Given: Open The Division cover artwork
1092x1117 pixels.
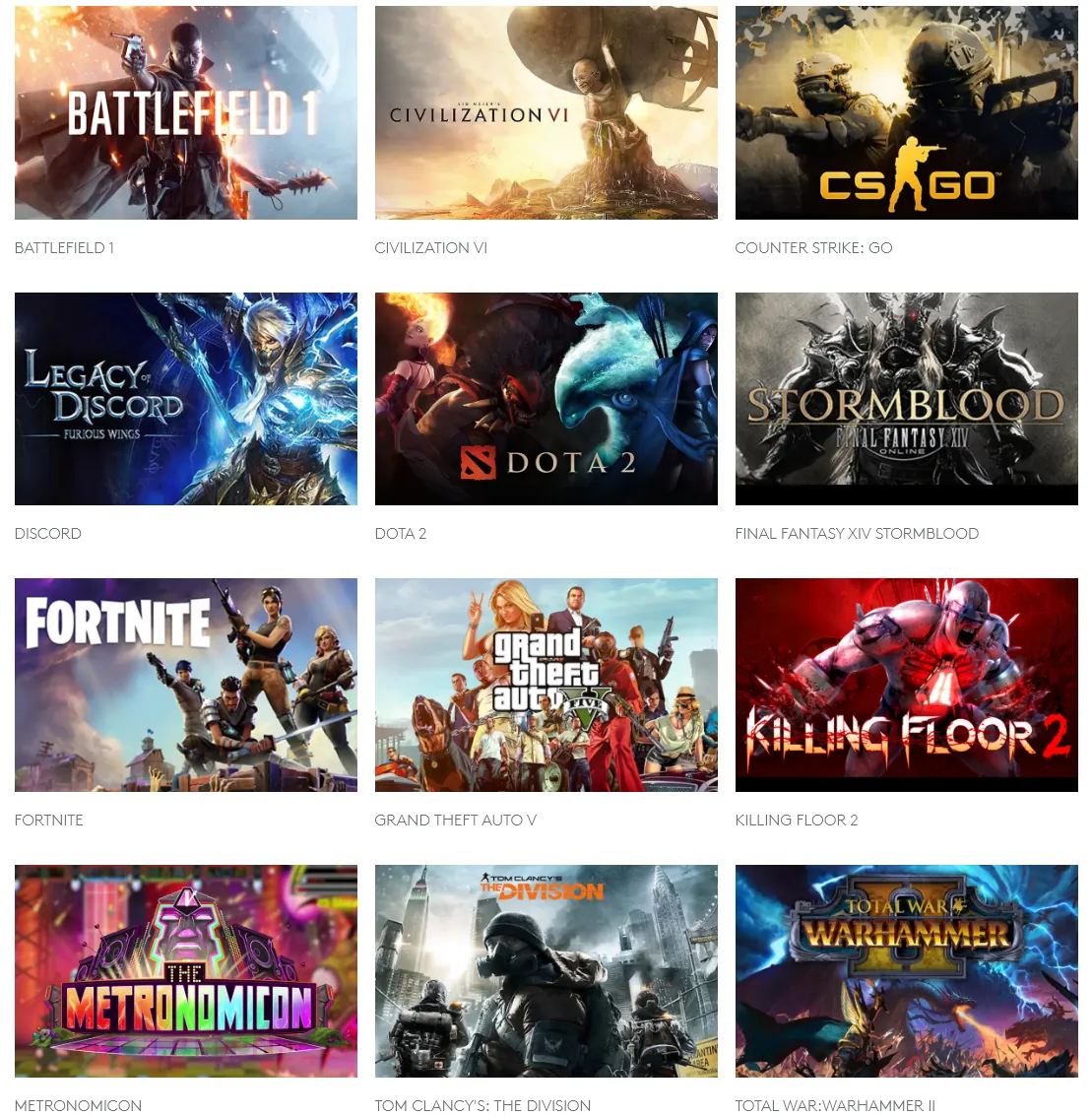Looking at the screenshot, I should coord(546,971).
